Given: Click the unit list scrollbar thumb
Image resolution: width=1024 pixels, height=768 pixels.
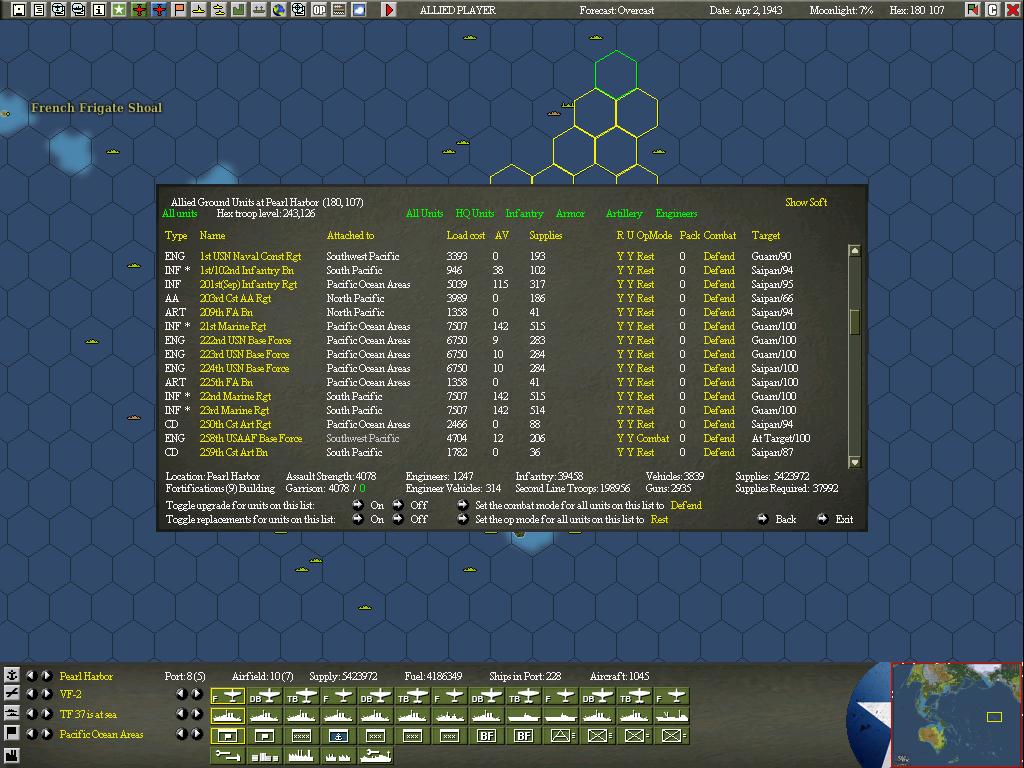Looking at the screenshot, I should pos(854,322).
